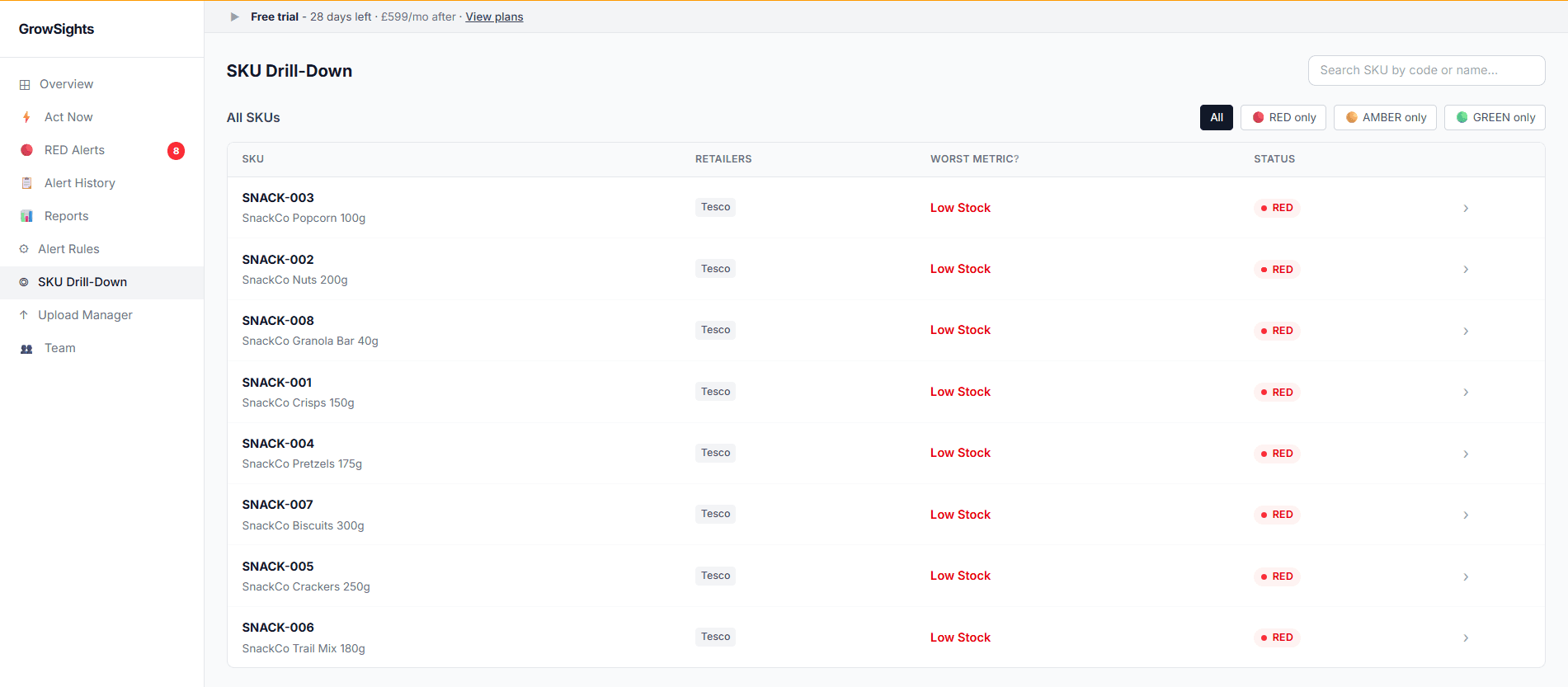1568x687 pixels.
Task: Click the Act Now lightning icon
Action: coord(26,117)
